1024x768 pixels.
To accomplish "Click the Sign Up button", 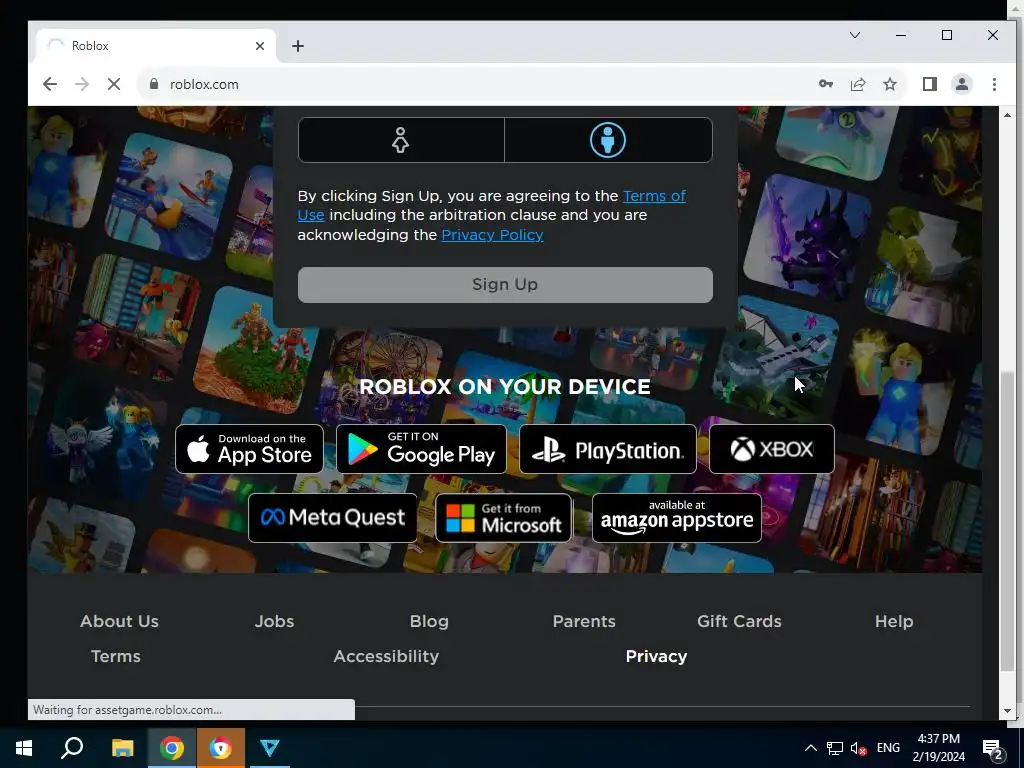I will coord(505,285).
